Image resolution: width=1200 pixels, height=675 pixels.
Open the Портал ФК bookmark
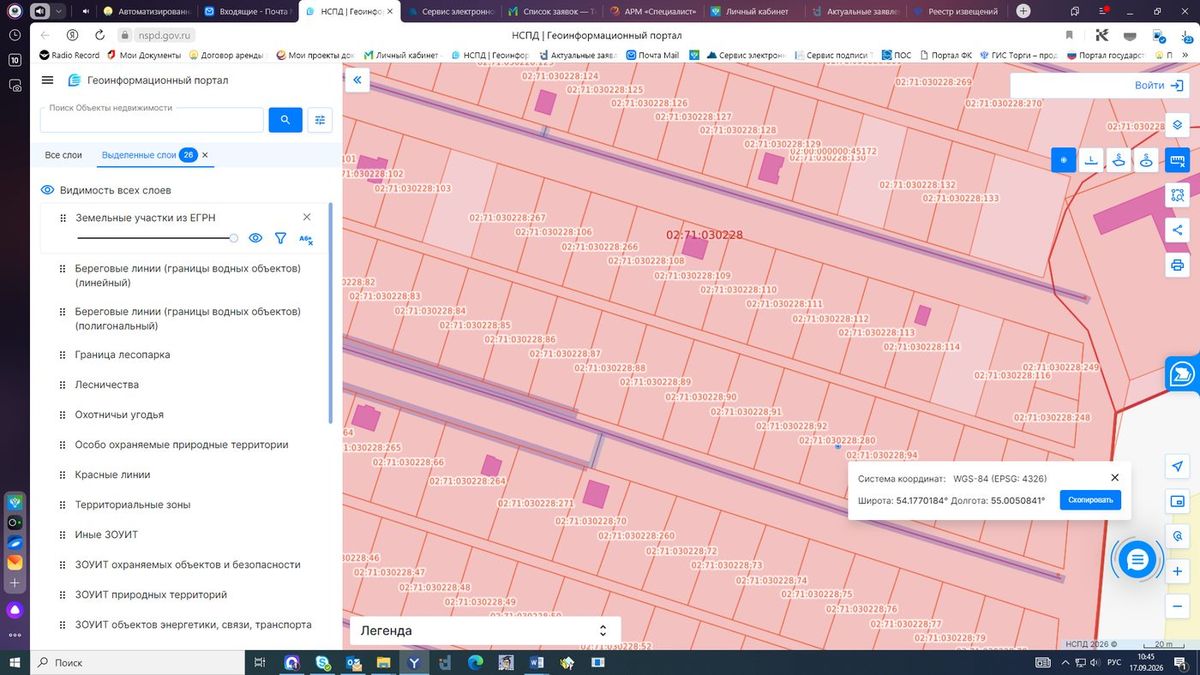(x=945, y=55)
